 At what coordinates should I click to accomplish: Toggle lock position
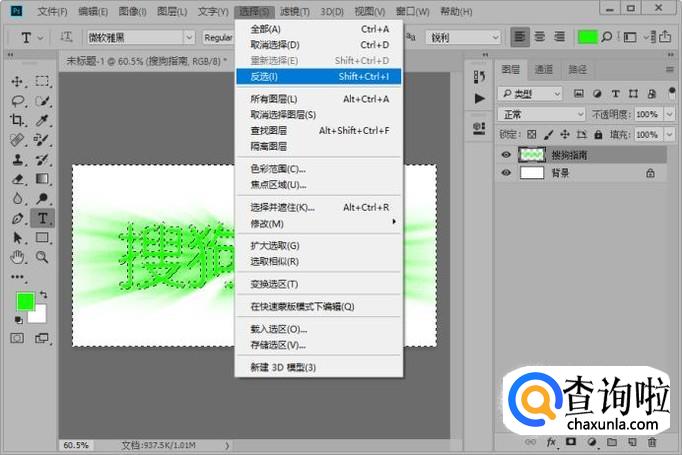click(565, 134)
